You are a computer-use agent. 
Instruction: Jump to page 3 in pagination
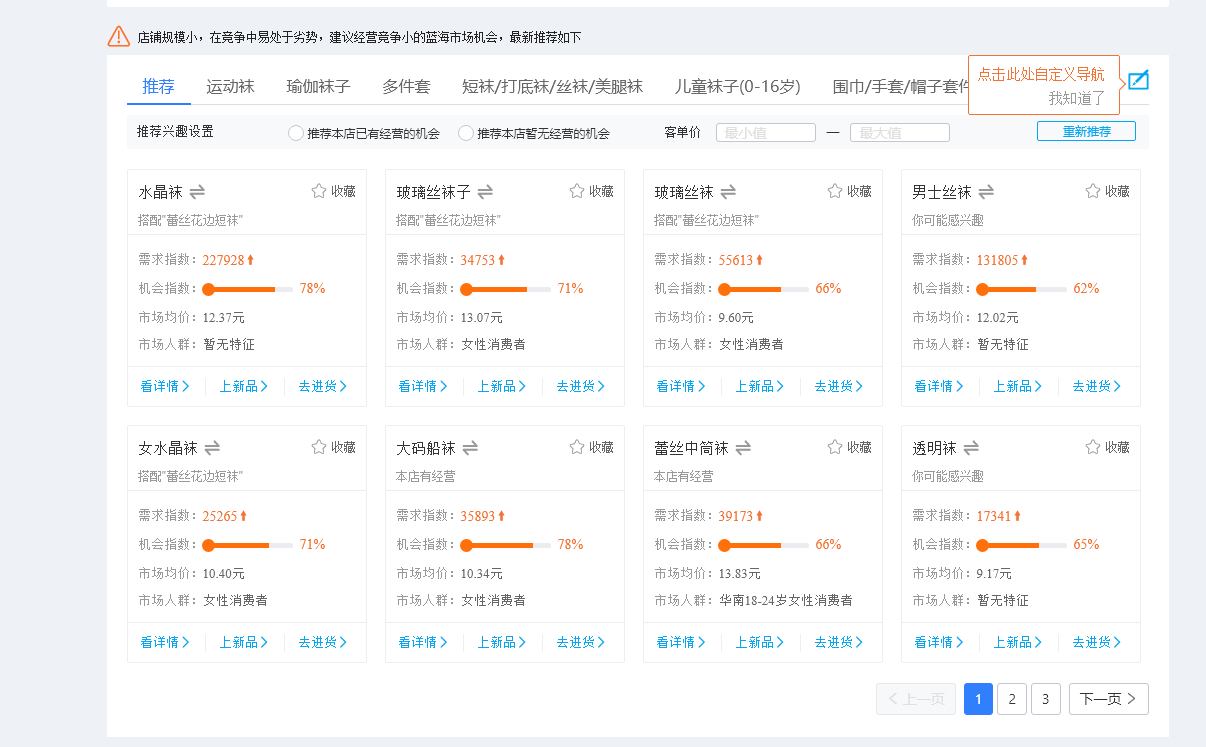[x=1045, y=699]
